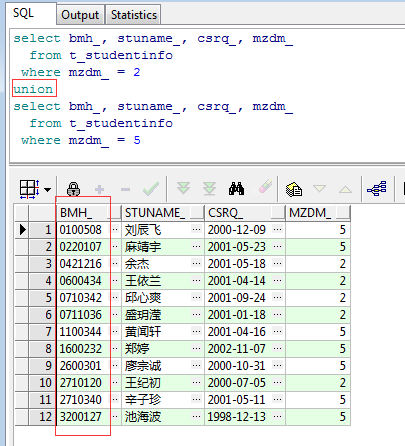Screen dimensions: 405x446
Task: Click the insert record plus icon
Action: [99, 190]
